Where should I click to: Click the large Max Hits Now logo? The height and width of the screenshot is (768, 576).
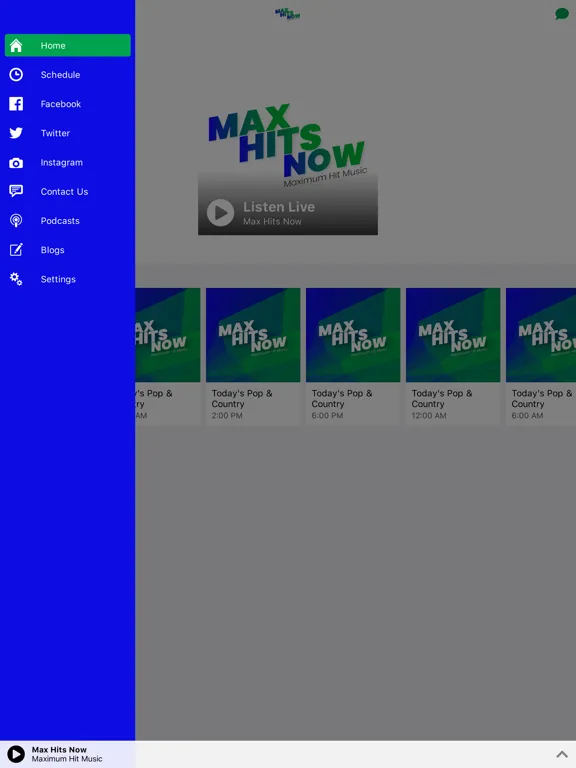pyautogui.click(x=288, y=144)
